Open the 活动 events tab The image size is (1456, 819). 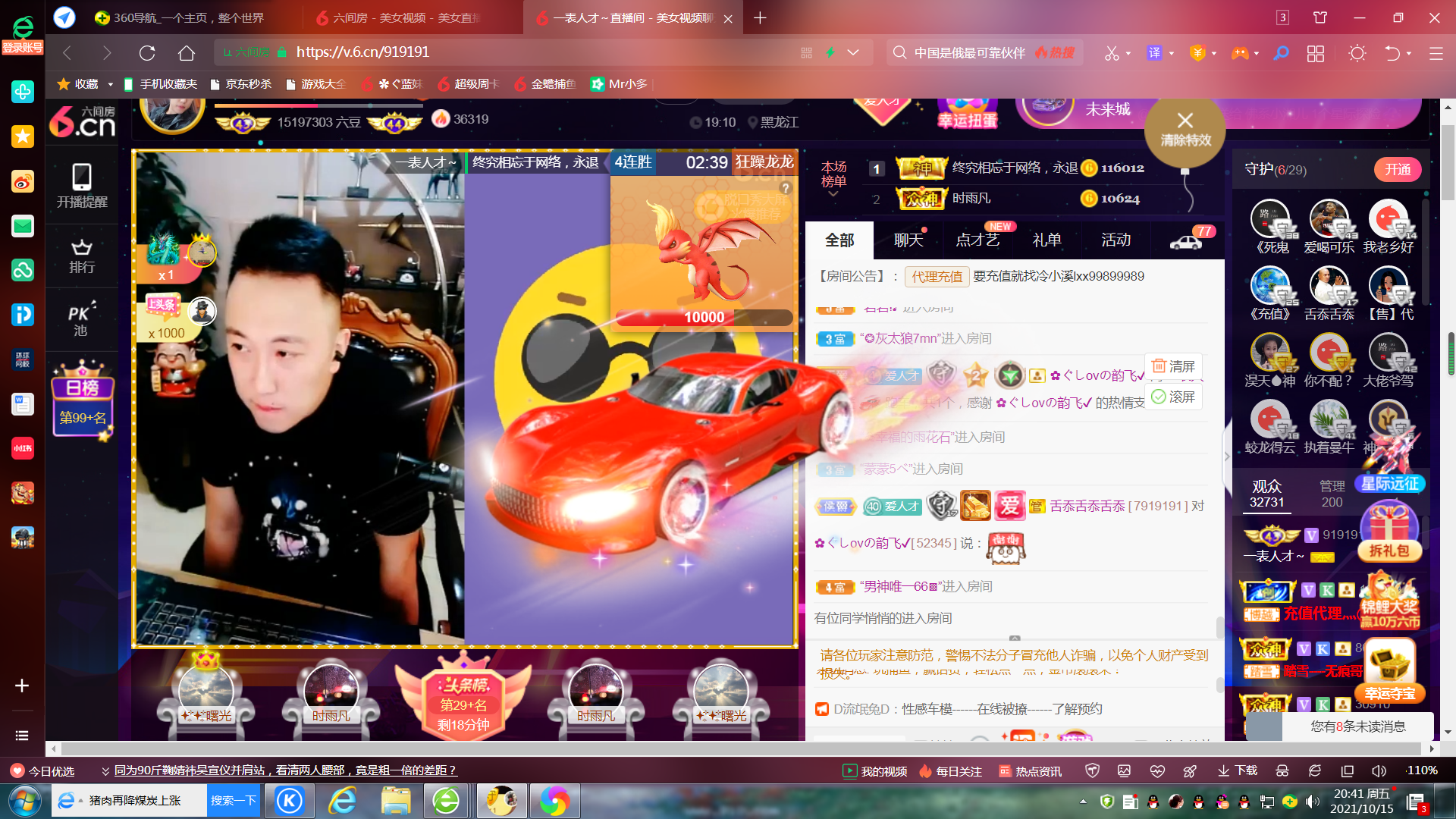click(x=1116, y=240)
